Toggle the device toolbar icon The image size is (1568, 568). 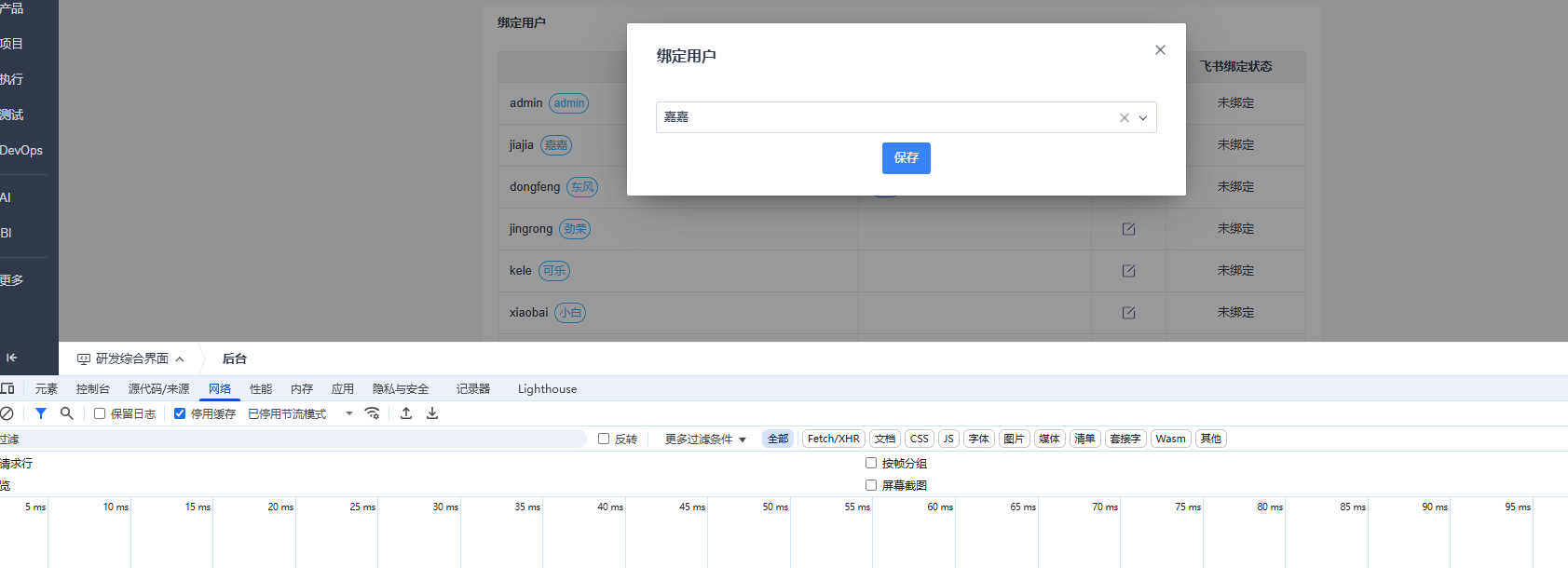click(x=7, y=388)
